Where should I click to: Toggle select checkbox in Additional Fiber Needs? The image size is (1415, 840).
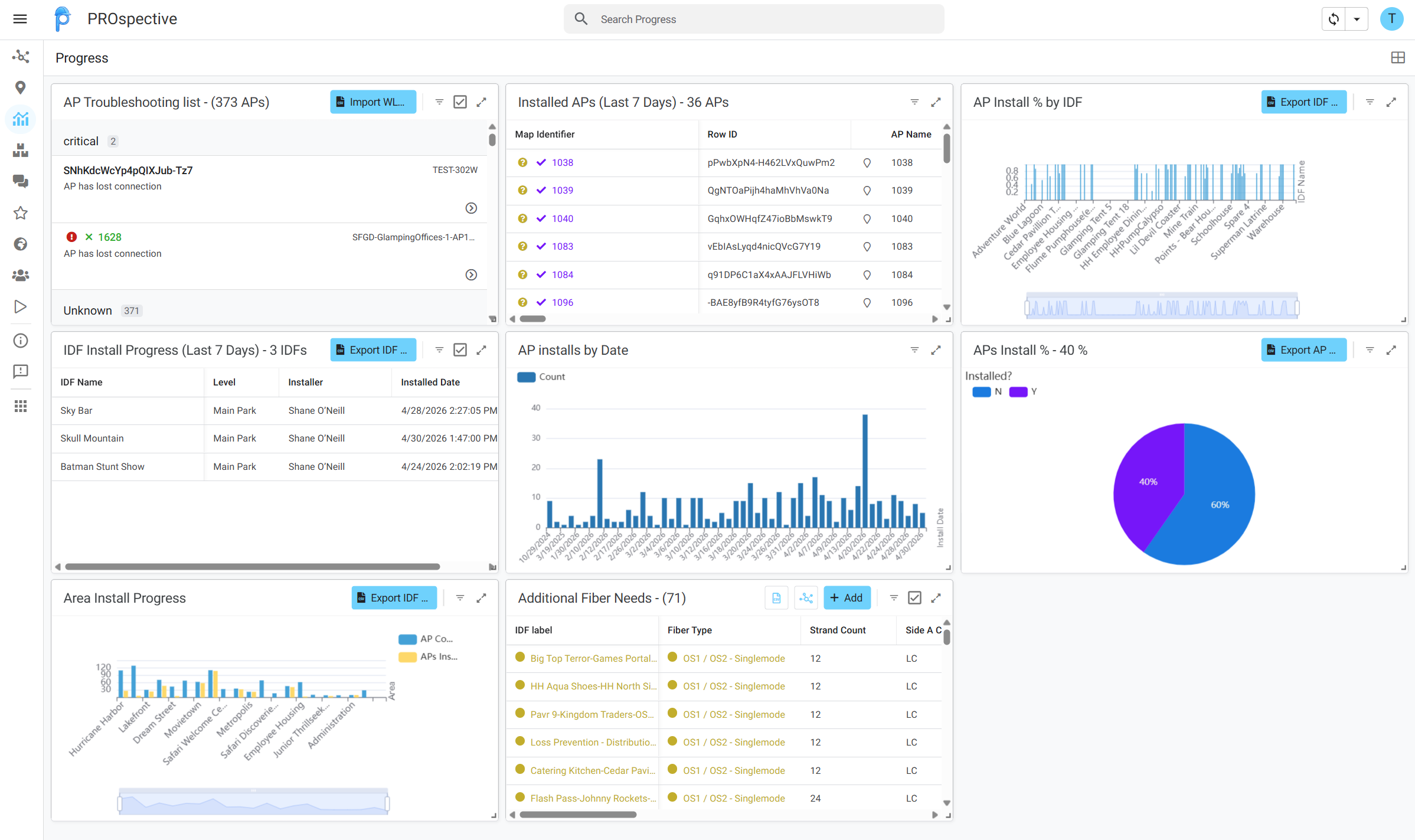(914, 598)
